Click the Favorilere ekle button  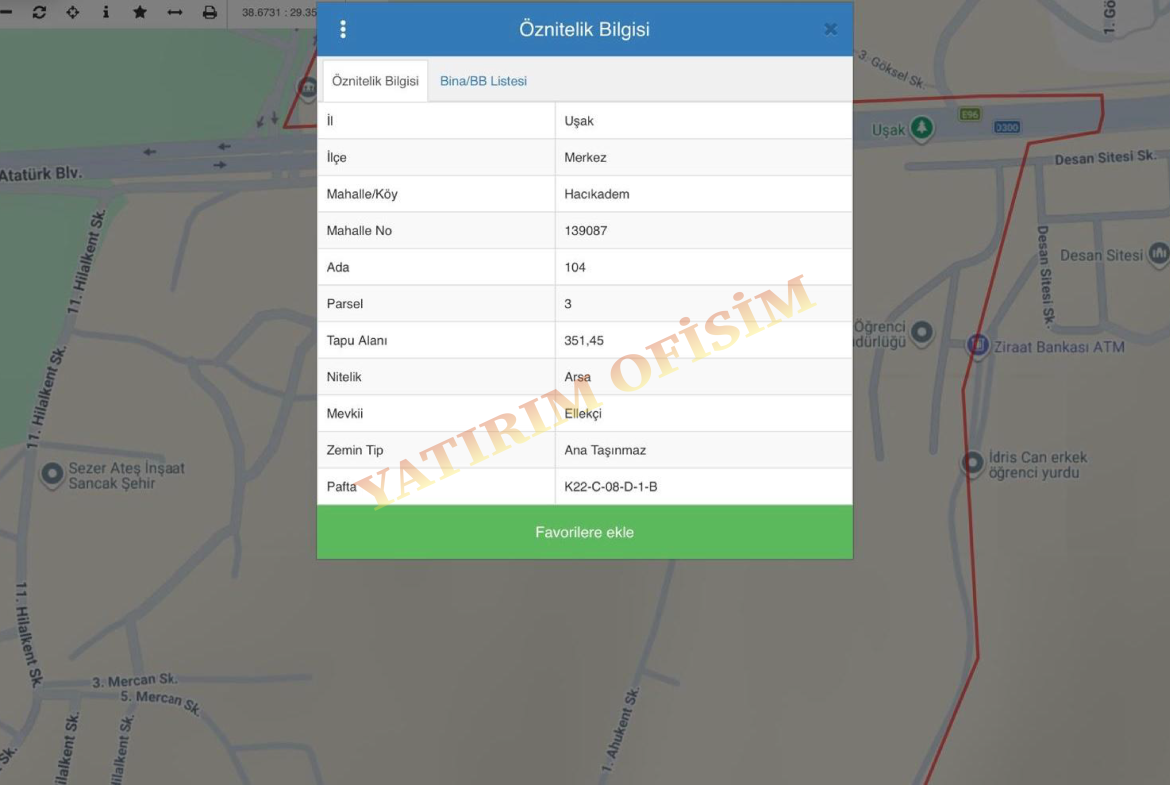584,532
